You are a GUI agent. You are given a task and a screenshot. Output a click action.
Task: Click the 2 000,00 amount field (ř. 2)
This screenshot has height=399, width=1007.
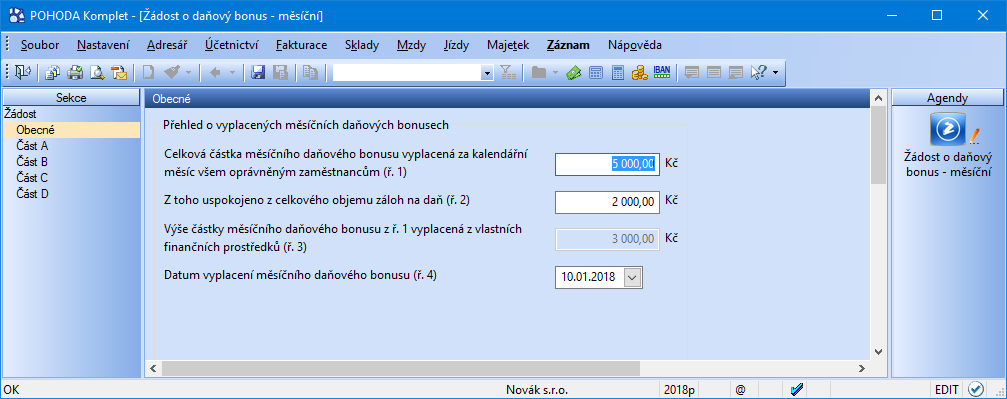pyautogui.click(x=608, y=201)
